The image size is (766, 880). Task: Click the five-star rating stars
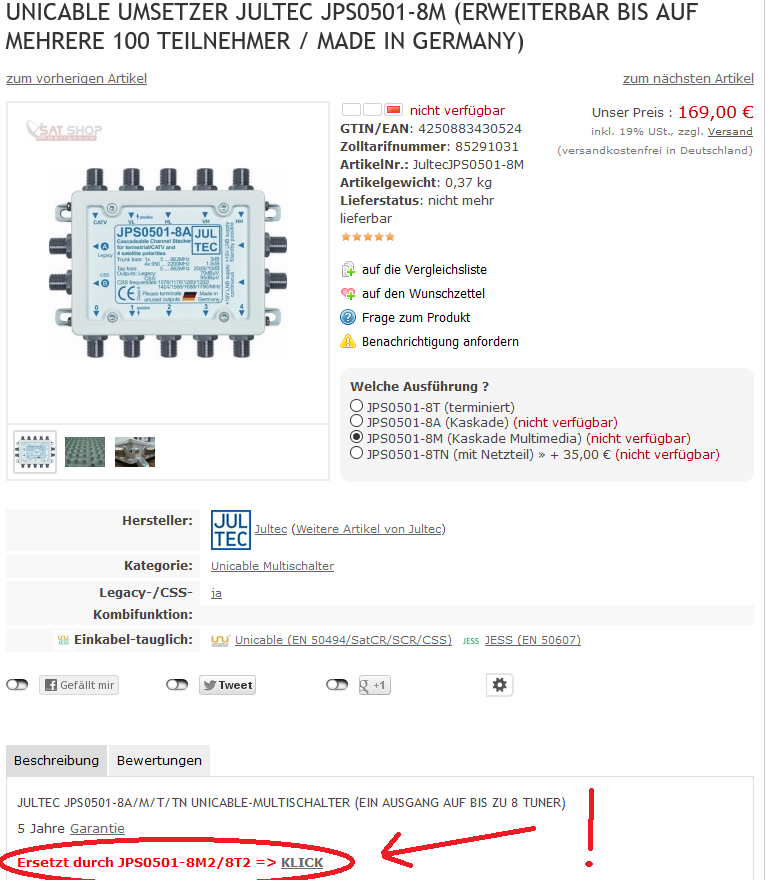tap(368, 237)
